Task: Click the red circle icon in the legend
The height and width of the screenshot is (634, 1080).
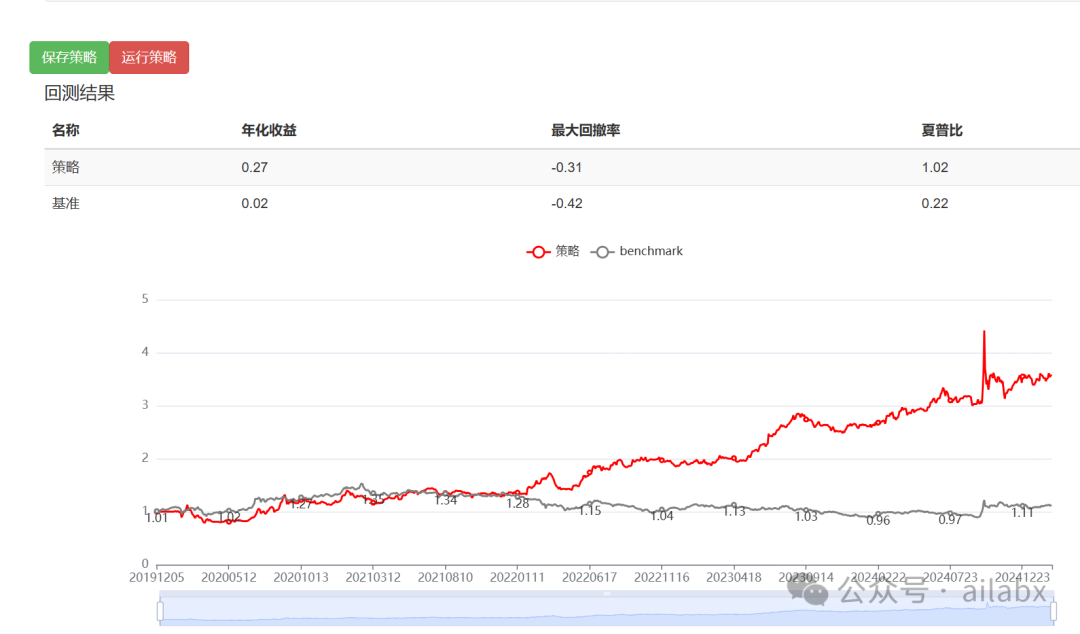Action: [537, 251]
